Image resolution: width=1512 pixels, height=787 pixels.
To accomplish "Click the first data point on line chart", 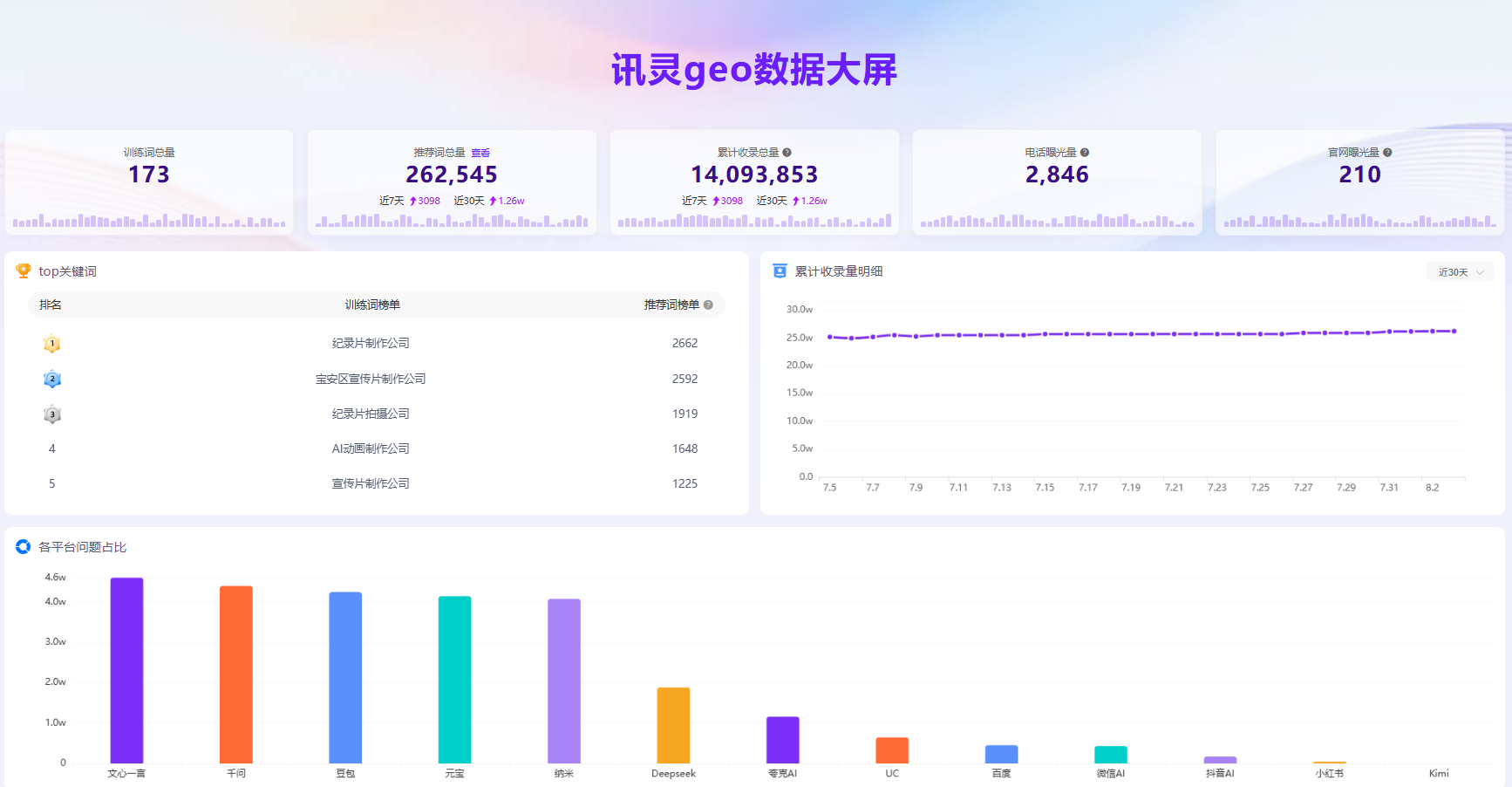I will click(830, 337).
